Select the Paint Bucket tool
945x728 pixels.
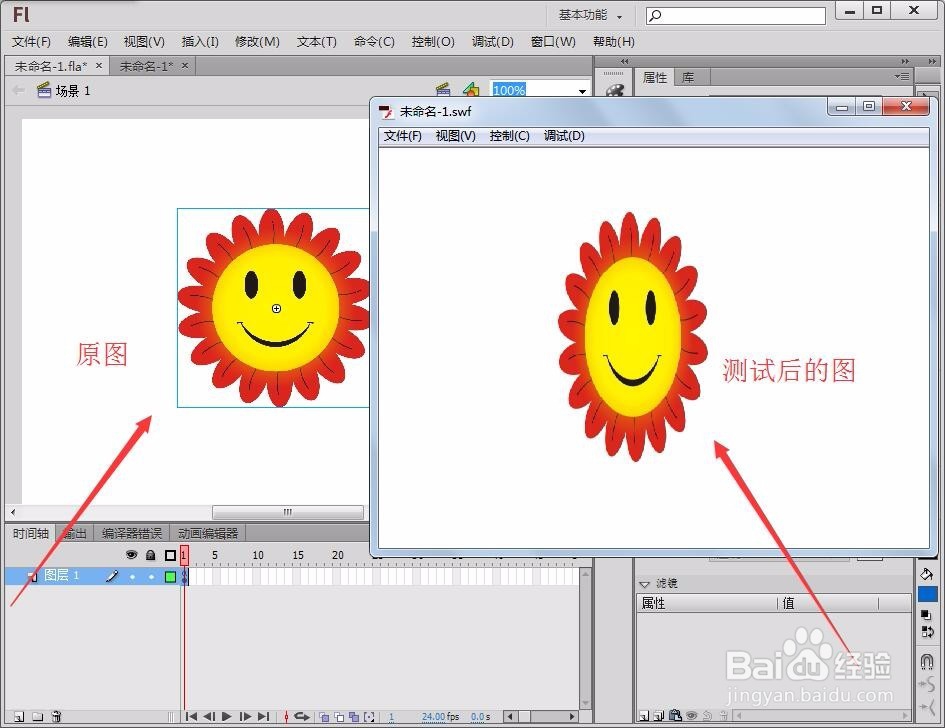pos(927,574)
